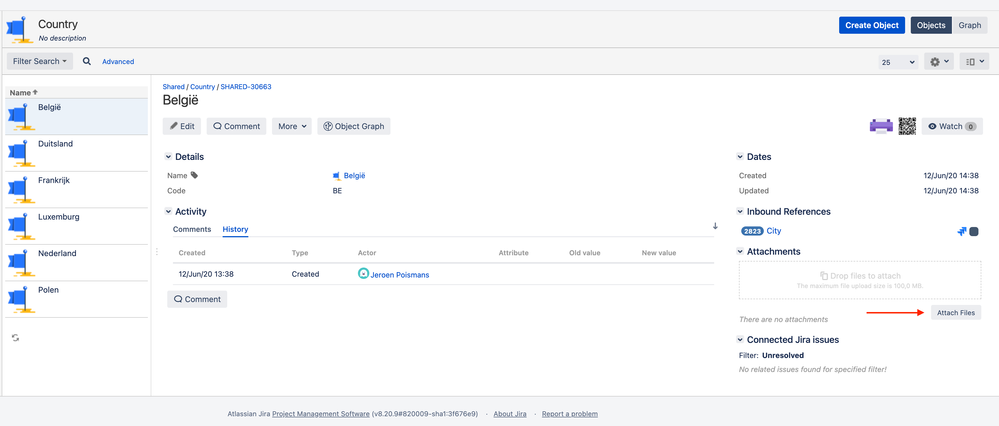Click the Shared breadcrumb link
999x426 pixels.
[173, 87]
